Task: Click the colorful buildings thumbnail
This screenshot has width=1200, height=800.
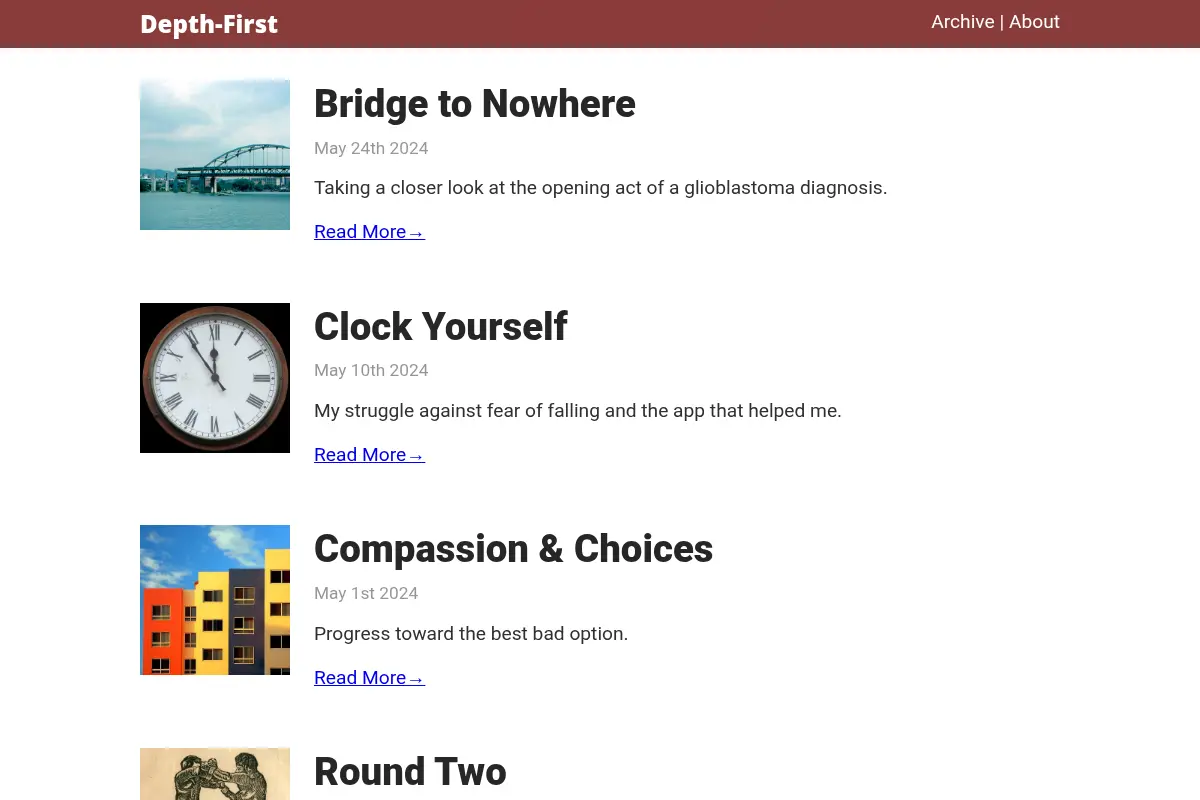Action: 215,600
